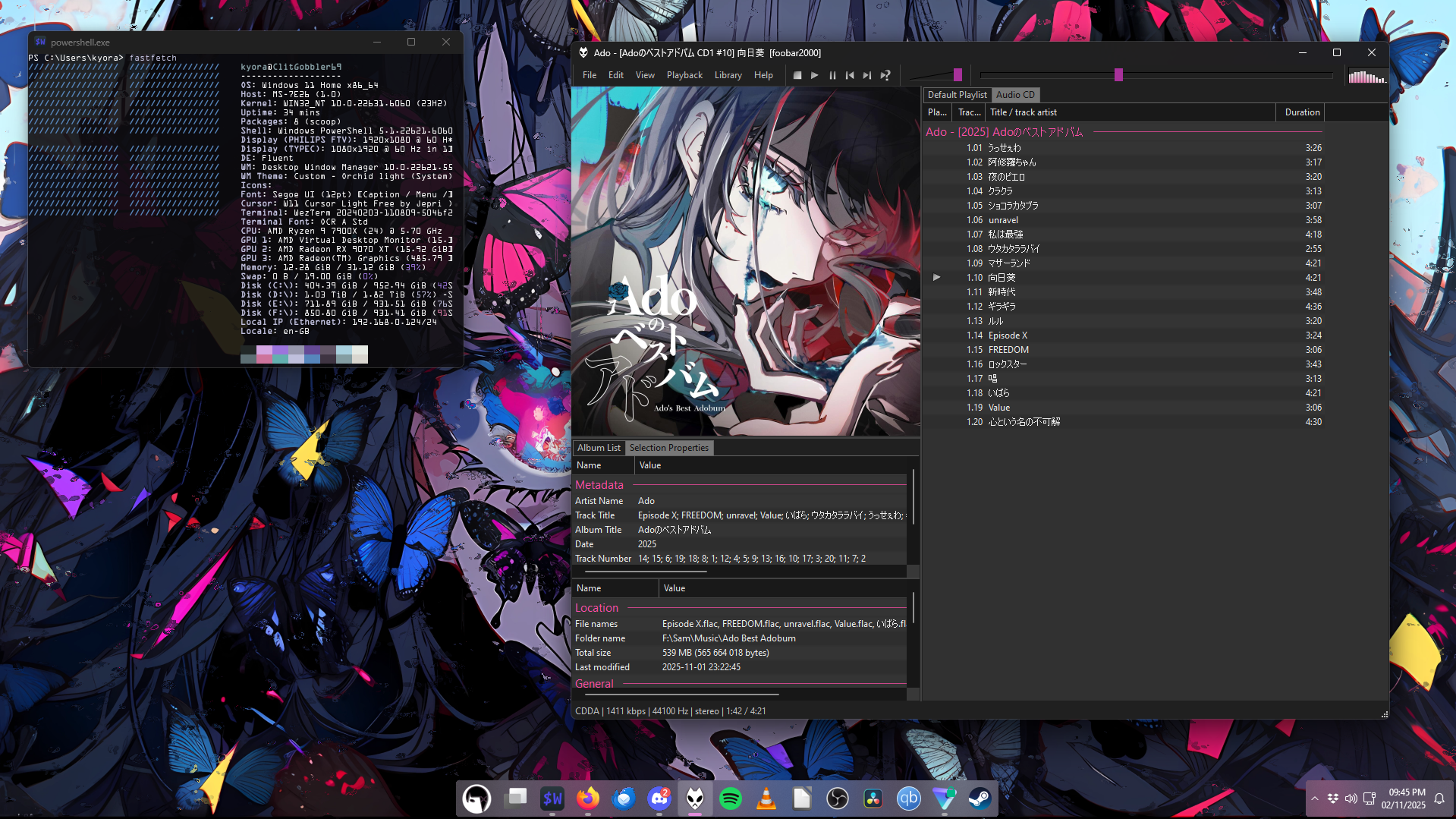Open Discord from the taskbar
The width and height of the screenshot is (1456, 819).
click(x=659, y=799)
